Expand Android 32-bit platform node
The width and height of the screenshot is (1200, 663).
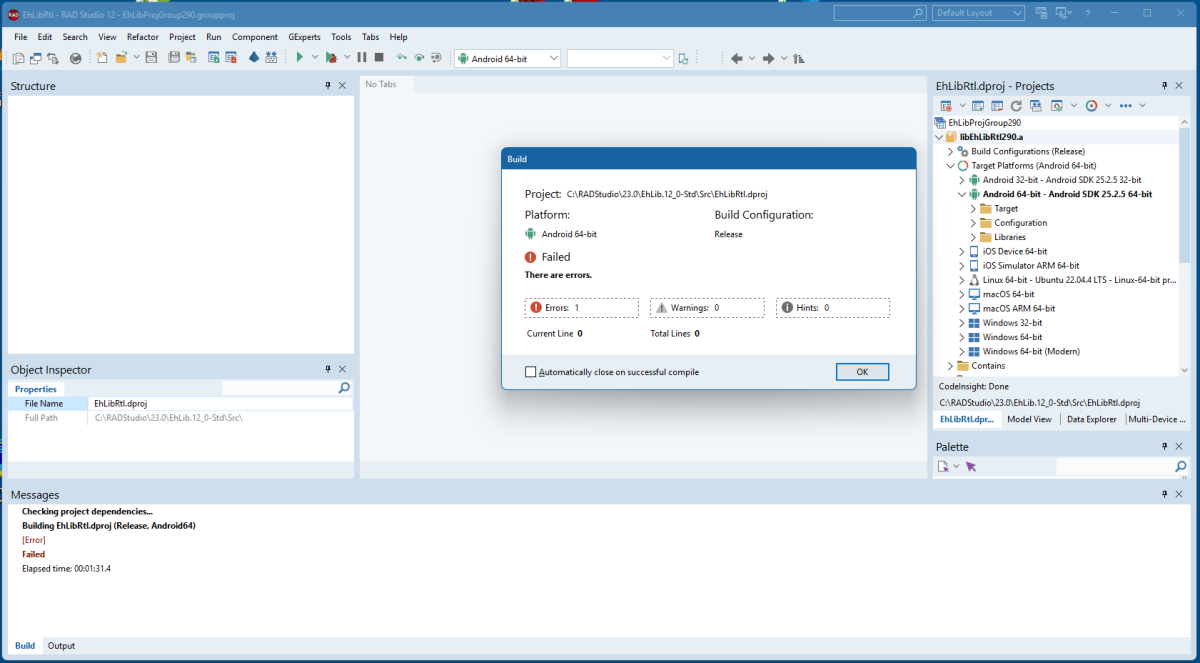[x=962, y=180]
